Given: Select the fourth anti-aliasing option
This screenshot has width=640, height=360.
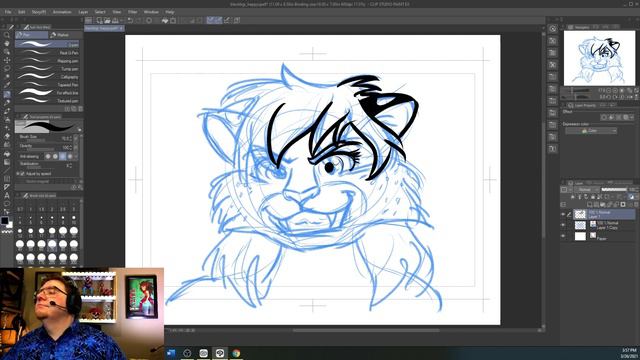Looking at the screenshot, I should point(70,156).
